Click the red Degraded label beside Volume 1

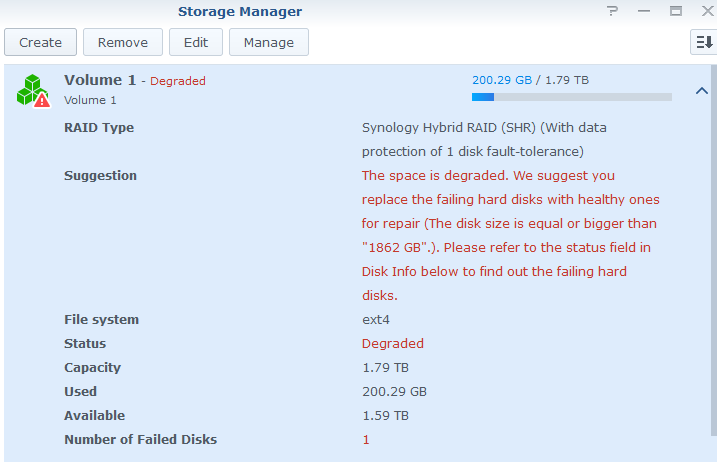pos(178,81)
